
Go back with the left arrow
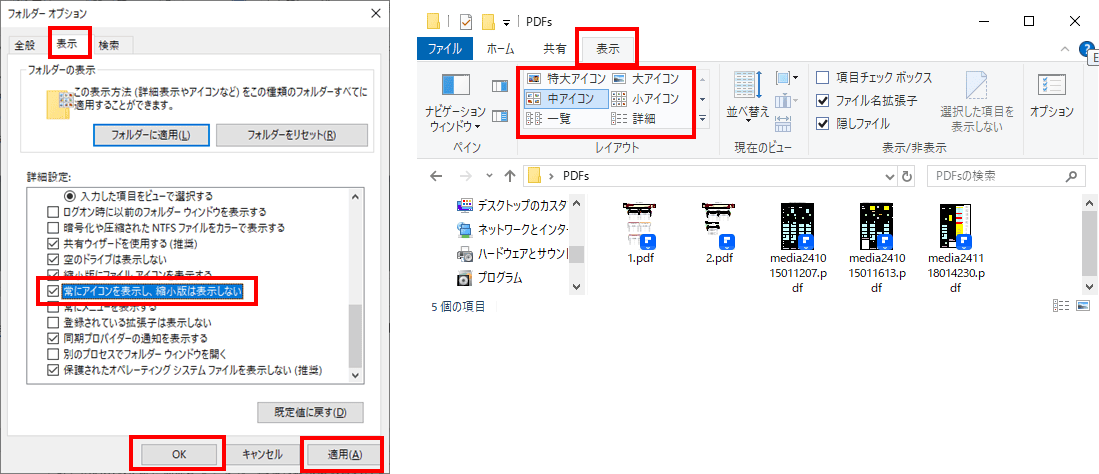436,175
